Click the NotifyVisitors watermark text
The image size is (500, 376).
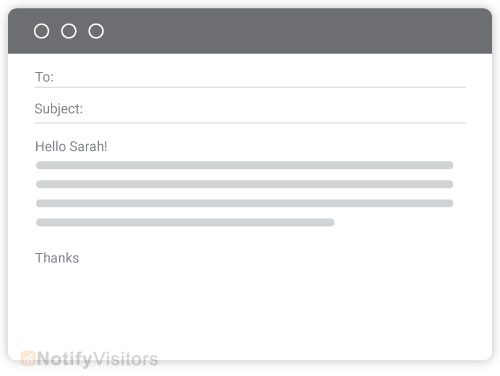pyautogui.click(x=97, y=359)
